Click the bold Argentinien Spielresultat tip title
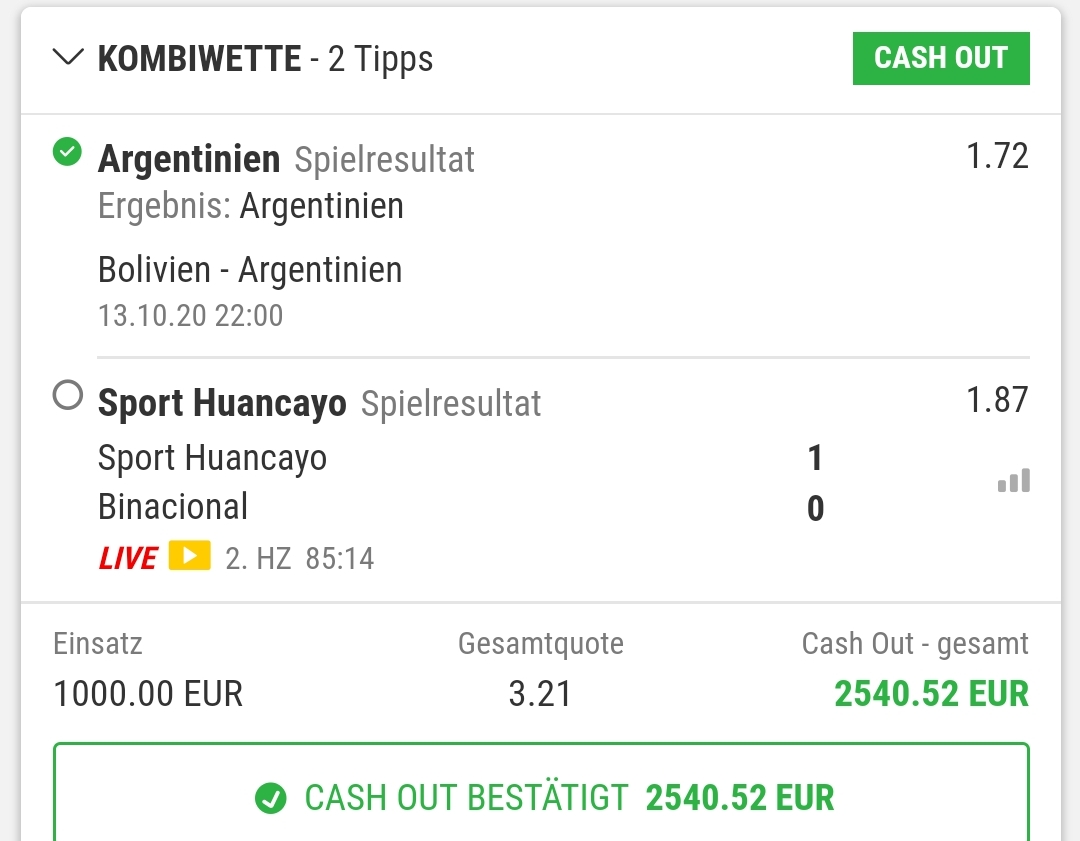This screenshot has height=841, width=1080. 189,159
